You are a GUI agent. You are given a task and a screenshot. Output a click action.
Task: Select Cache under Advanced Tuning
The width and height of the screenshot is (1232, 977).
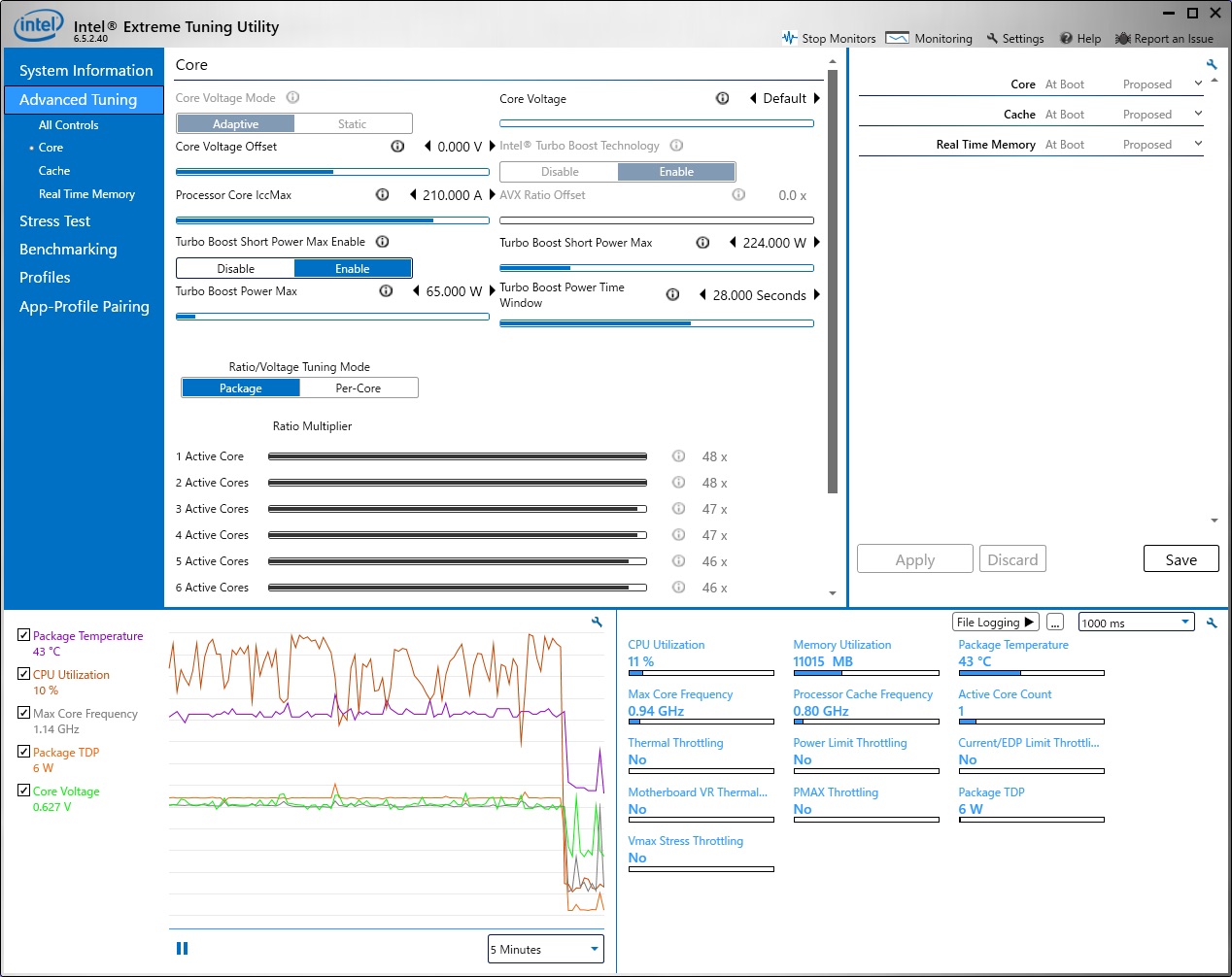(x=54, y=170)
